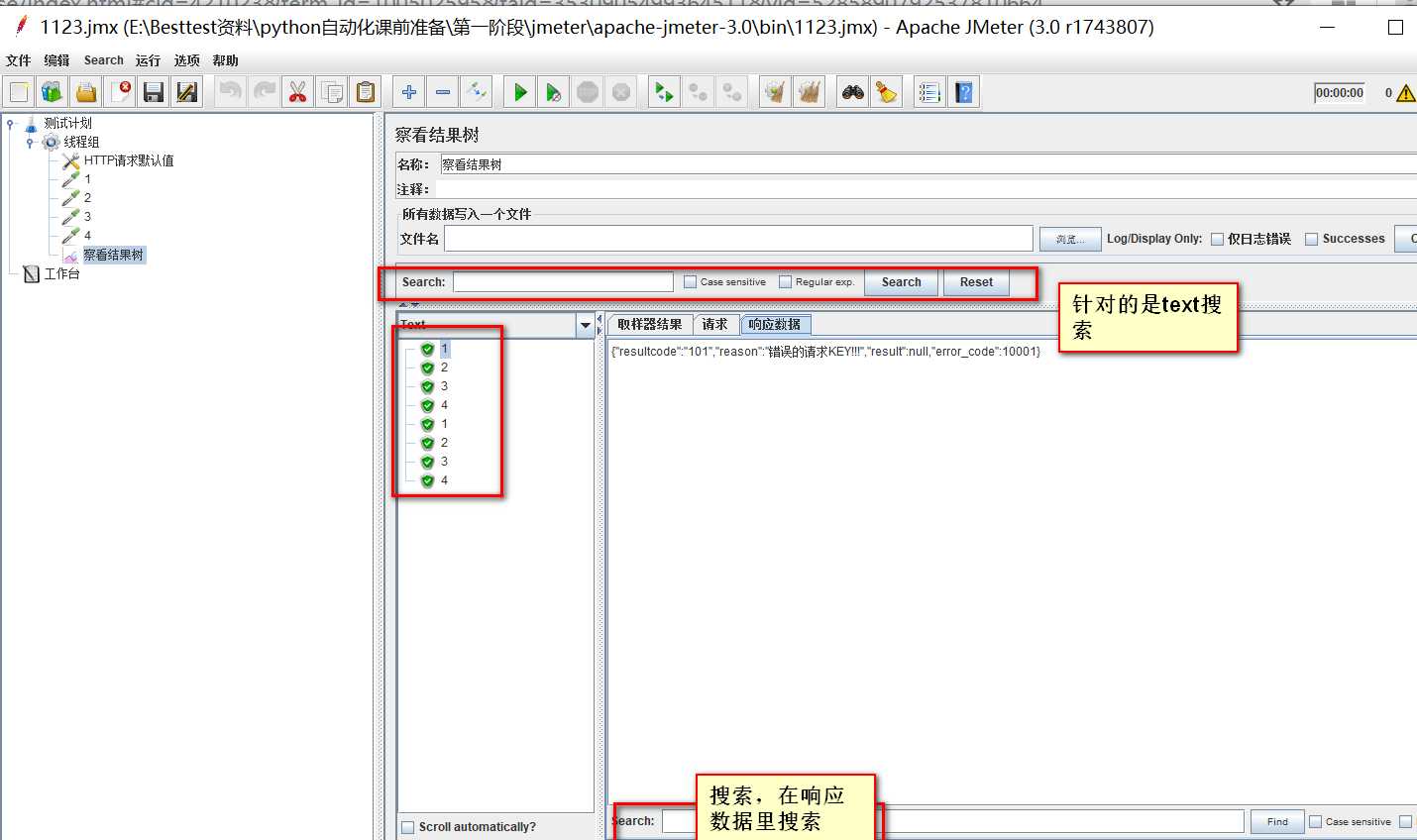
Task: Switch to the 取样器结果 tab
Action: pyautogui.click(x=649, y=325)
